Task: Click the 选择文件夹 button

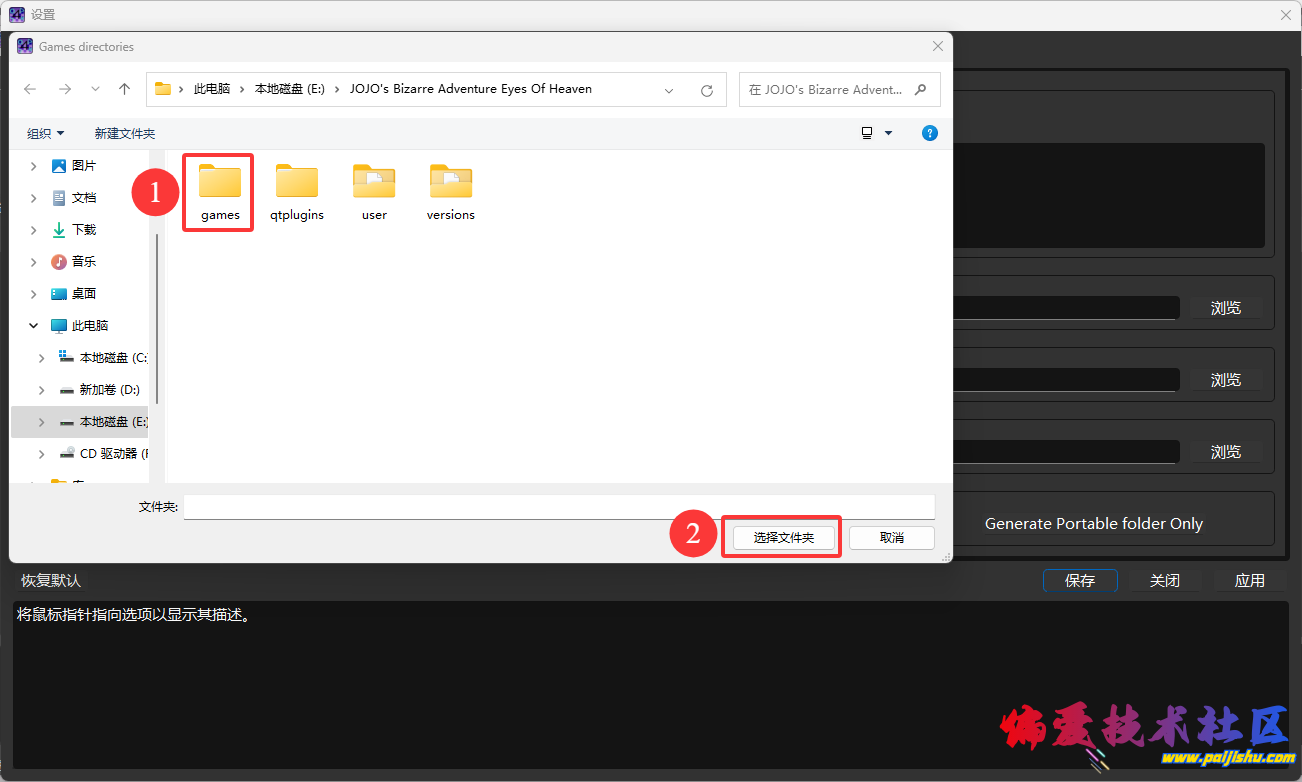Action: pyautogui.click(x=783, y=537)
